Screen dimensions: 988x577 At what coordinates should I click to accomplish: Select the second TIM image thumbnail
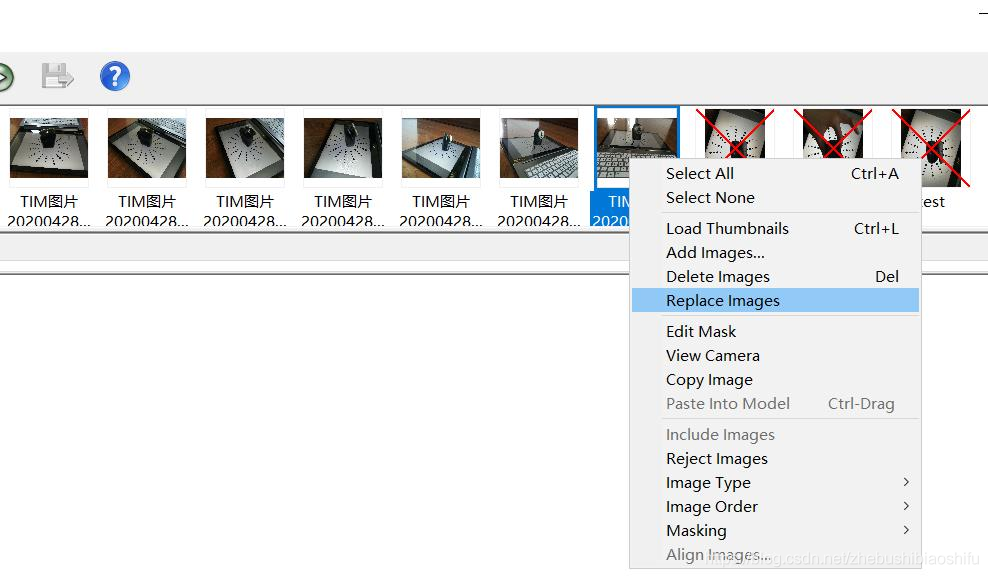click(147, 148)
